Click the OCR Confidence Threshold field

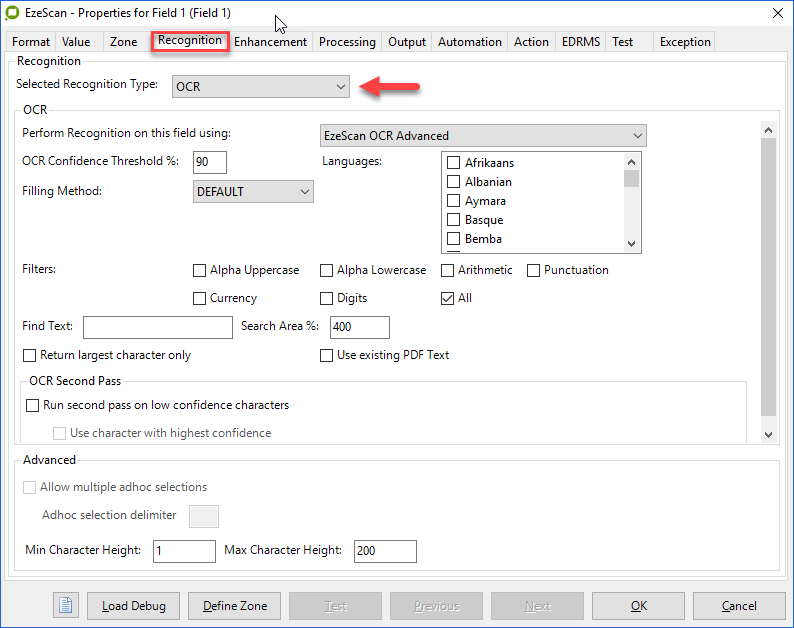pos(210,162)
